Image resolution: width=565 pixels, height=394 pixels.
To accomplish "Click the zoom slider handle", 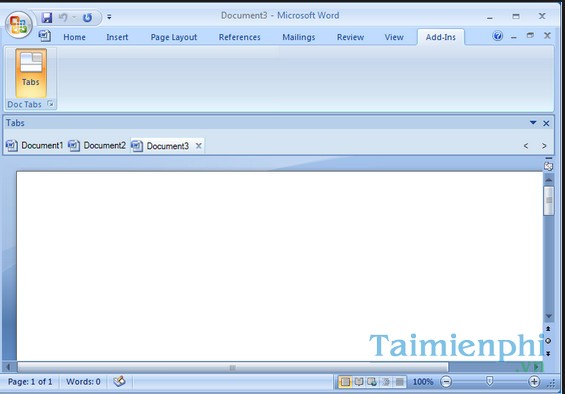I will 490,381.
